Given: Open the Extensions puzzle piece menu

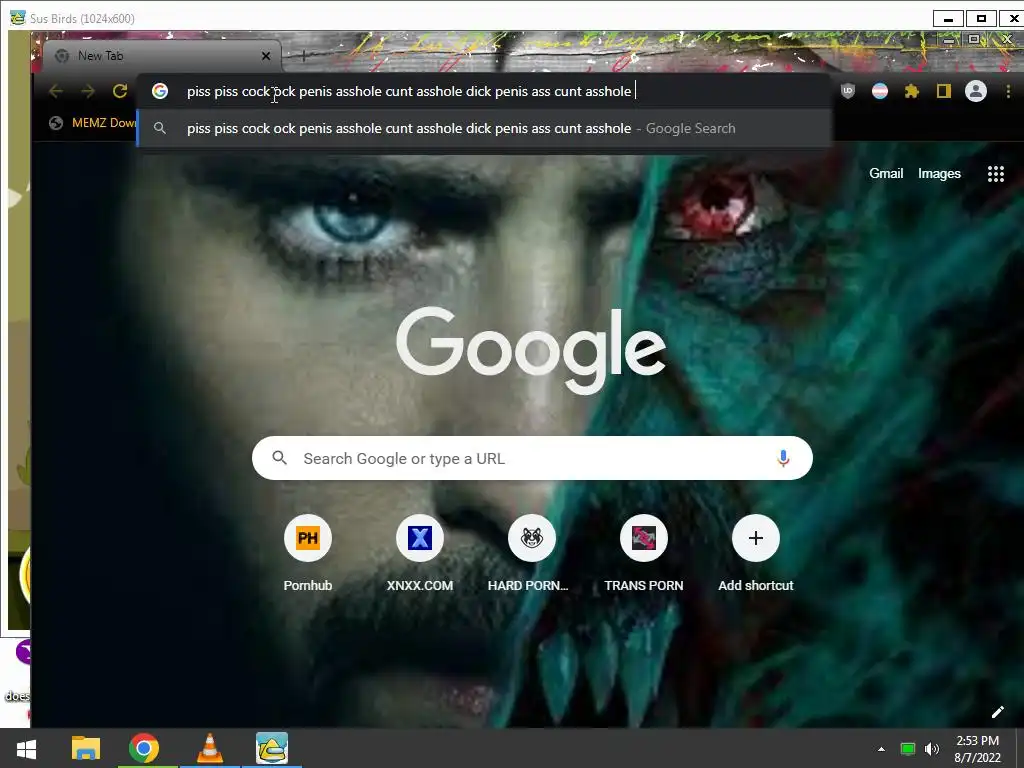Looking at the screenshot, I should click(912, 91).
